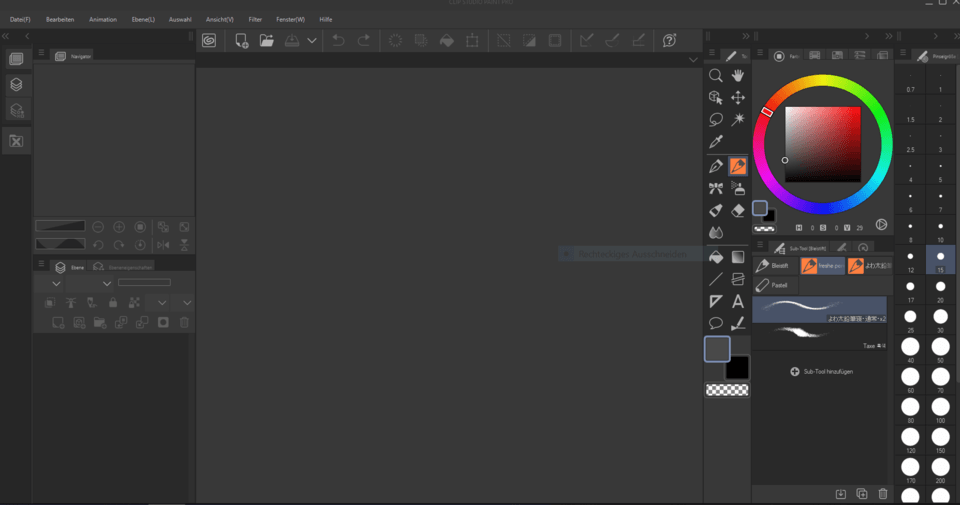The image size is (960, 505).
Task: Select black sub color swatch in tool palette
Action: [x=738, y=367]
